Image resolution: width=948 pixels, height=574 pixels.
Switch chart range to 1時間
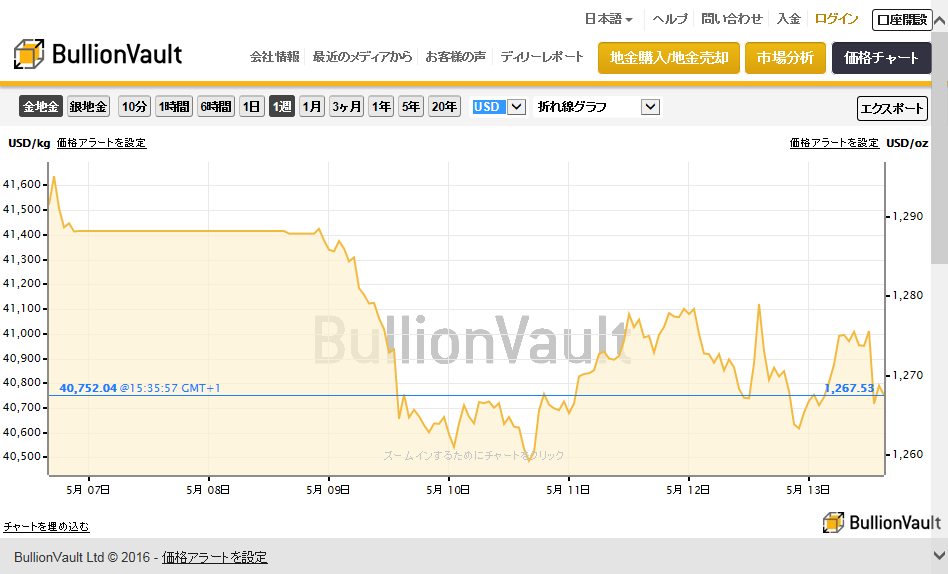point(174,106)
